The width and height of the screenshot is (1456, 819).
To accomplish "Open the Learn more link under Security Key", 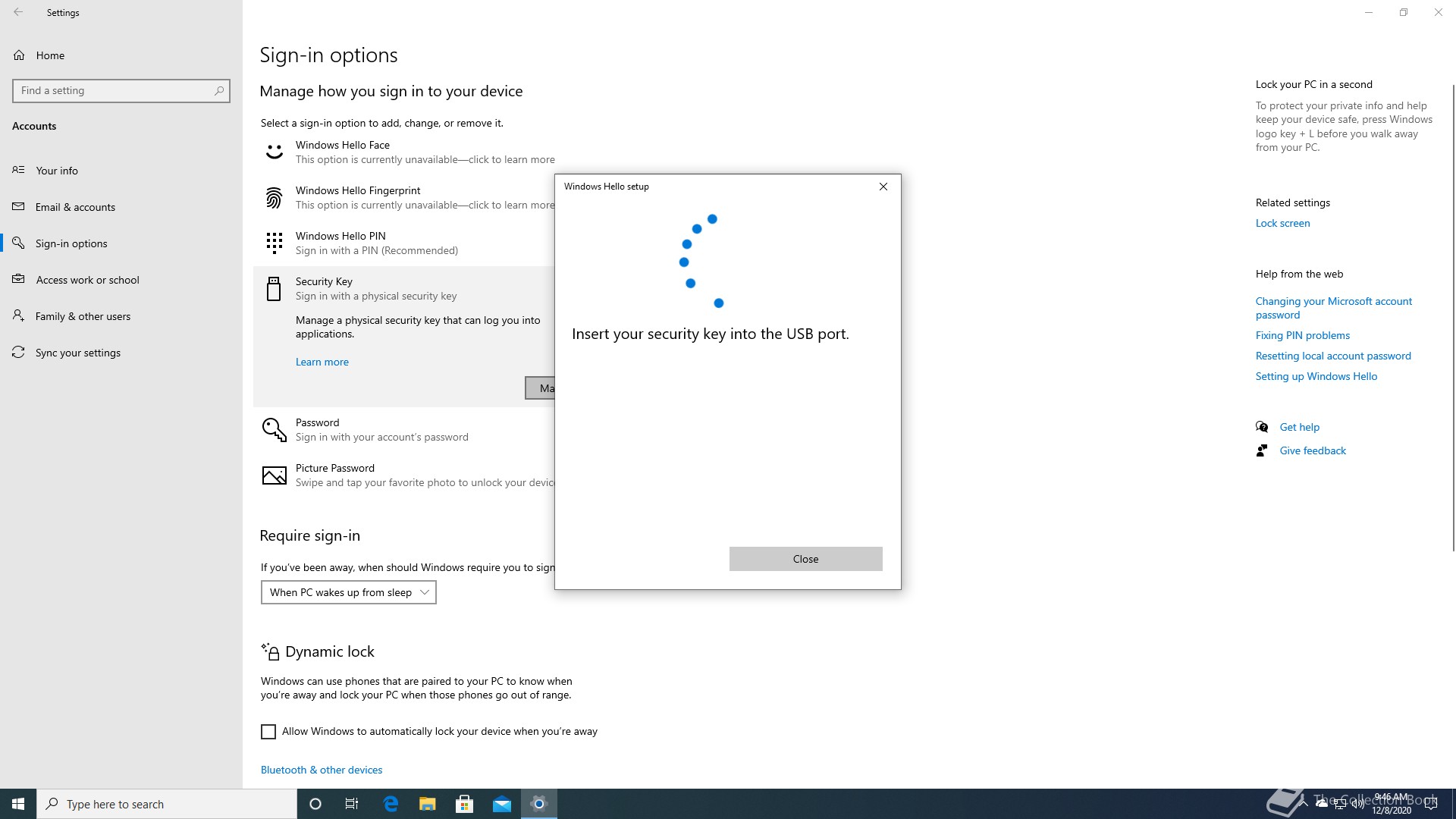I will pyautogui.click(x=322, y=362).
